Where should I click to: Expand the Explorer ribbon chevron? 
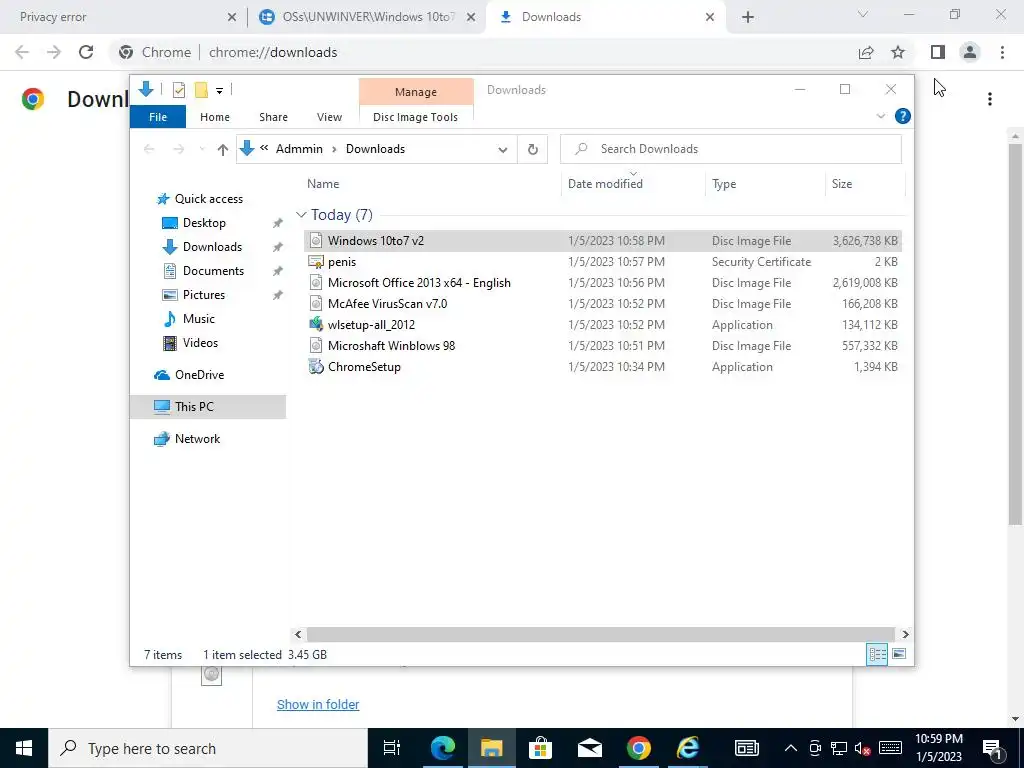click(880, 116)
